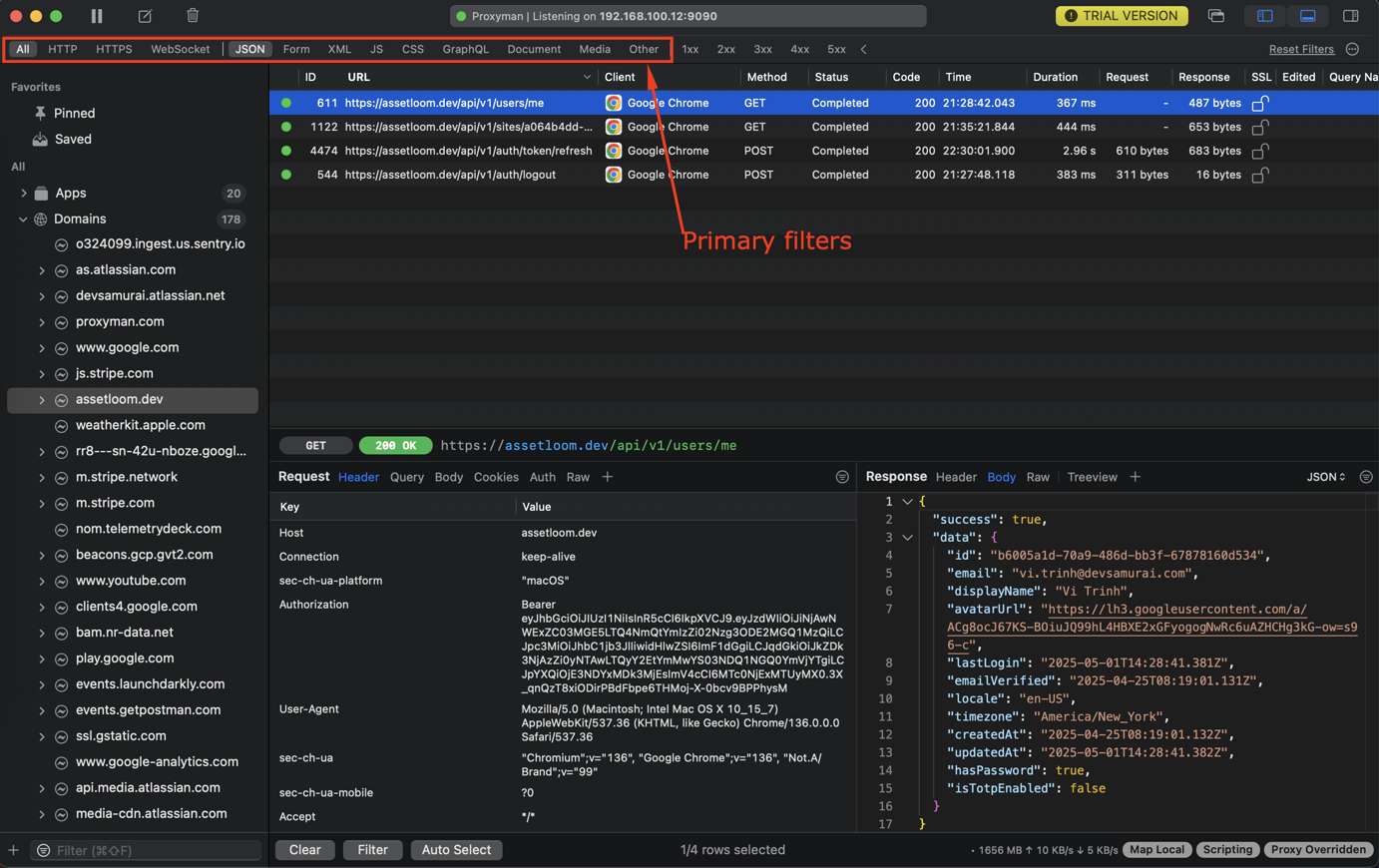Add new request tab with plus icon

(x=607, y=477)
